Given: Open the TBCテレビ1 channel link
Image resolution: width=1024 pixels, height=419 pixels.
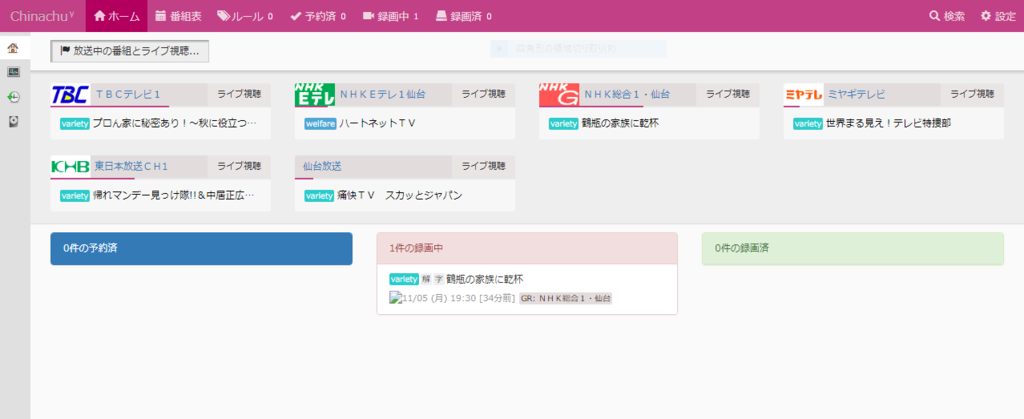Looking at the screenshot, I should tap(129, 95).
